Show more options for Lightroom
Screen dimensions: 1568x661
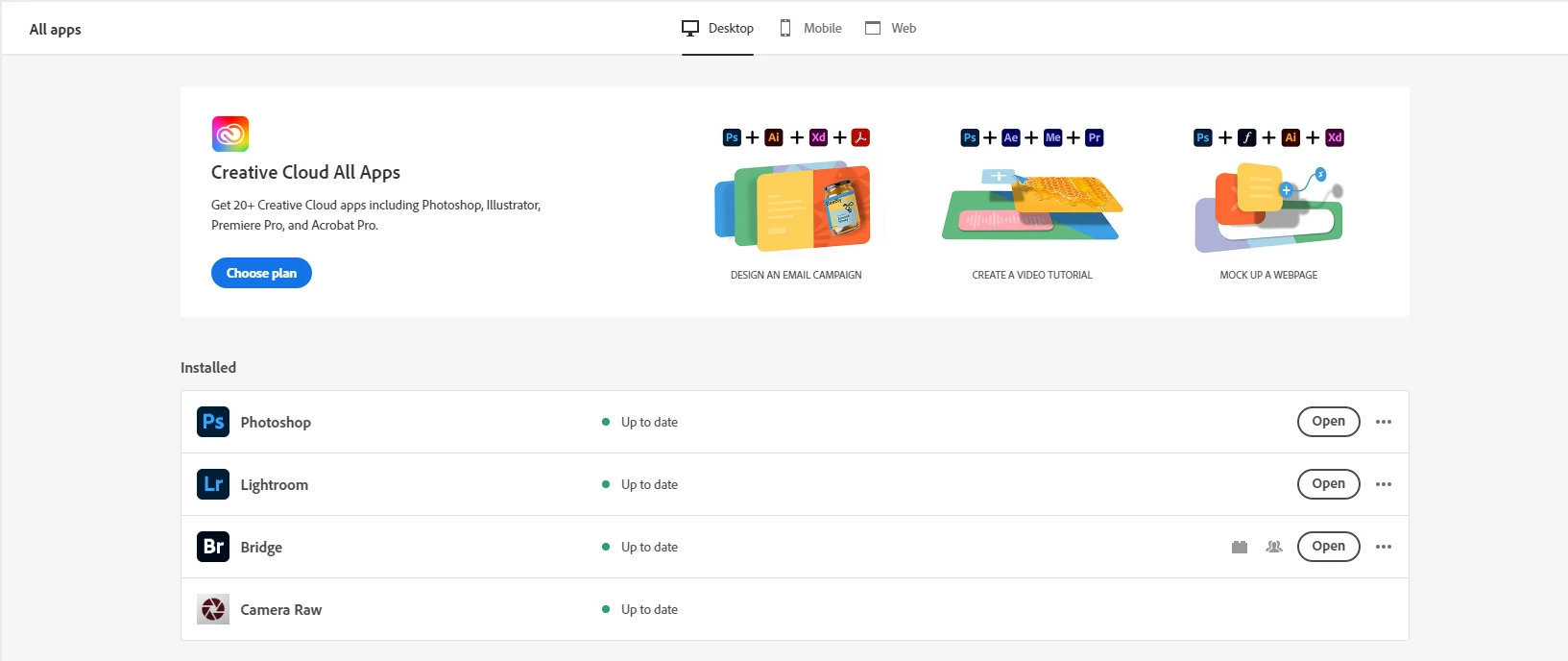point(1384,484)
